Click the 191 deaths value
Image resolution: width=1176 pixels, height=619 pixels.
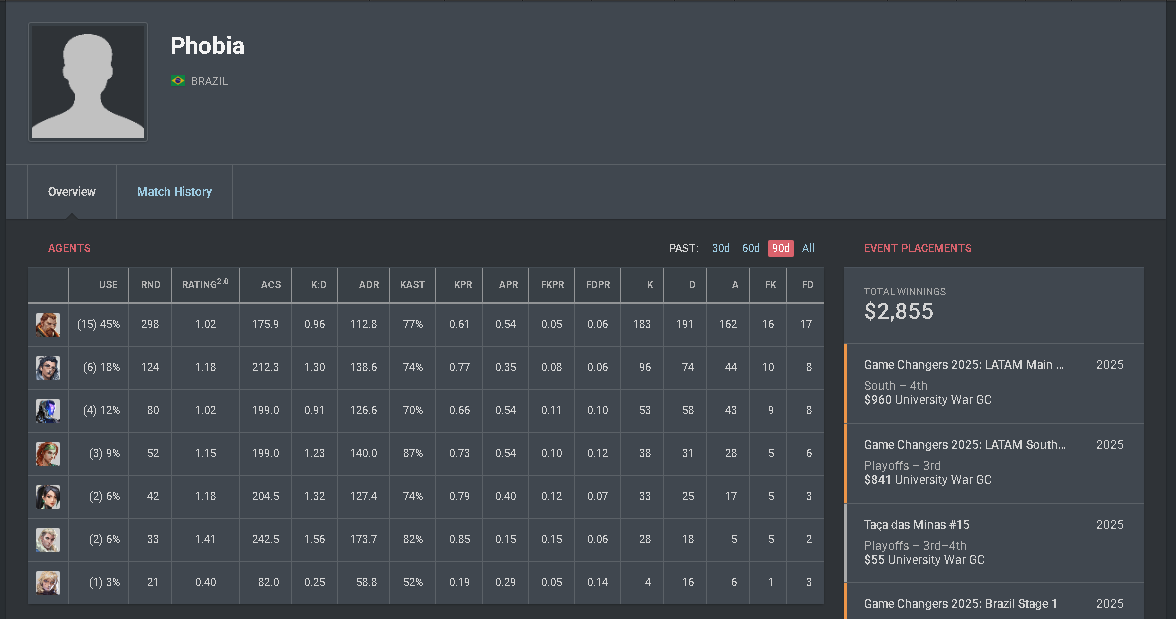pos(685,325)
